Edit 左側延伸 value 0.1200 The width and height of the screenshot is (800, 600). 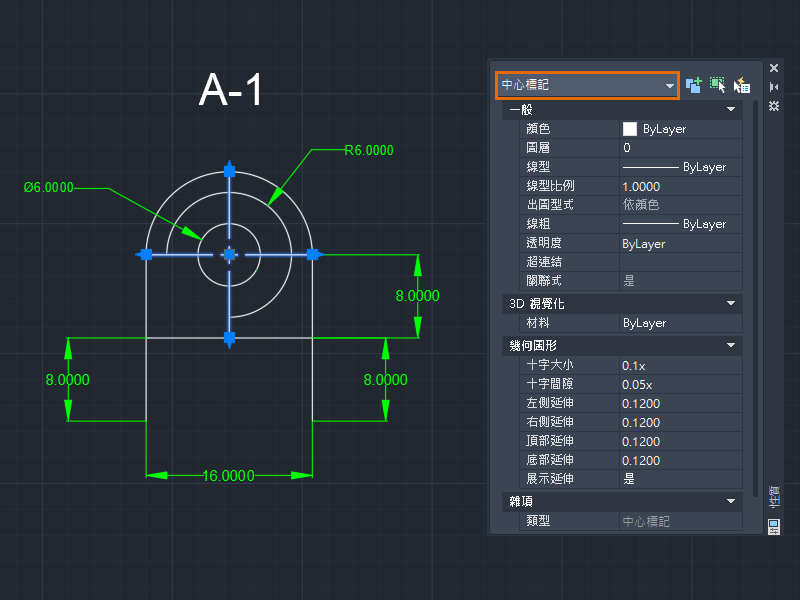(x=681, y=403)
